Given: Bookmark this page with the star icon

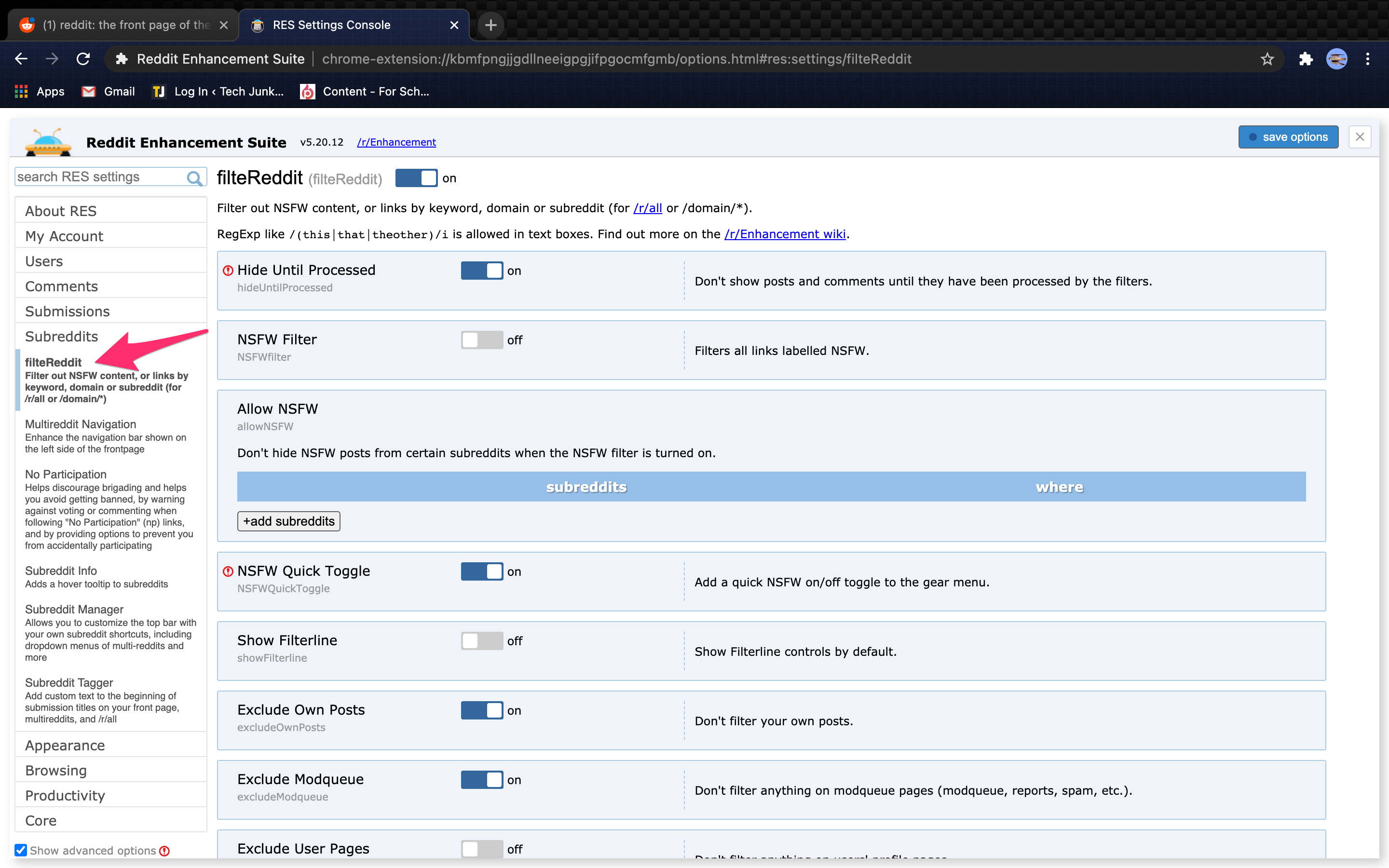Looking at the screenshot, I should [x=1267, y=58].
